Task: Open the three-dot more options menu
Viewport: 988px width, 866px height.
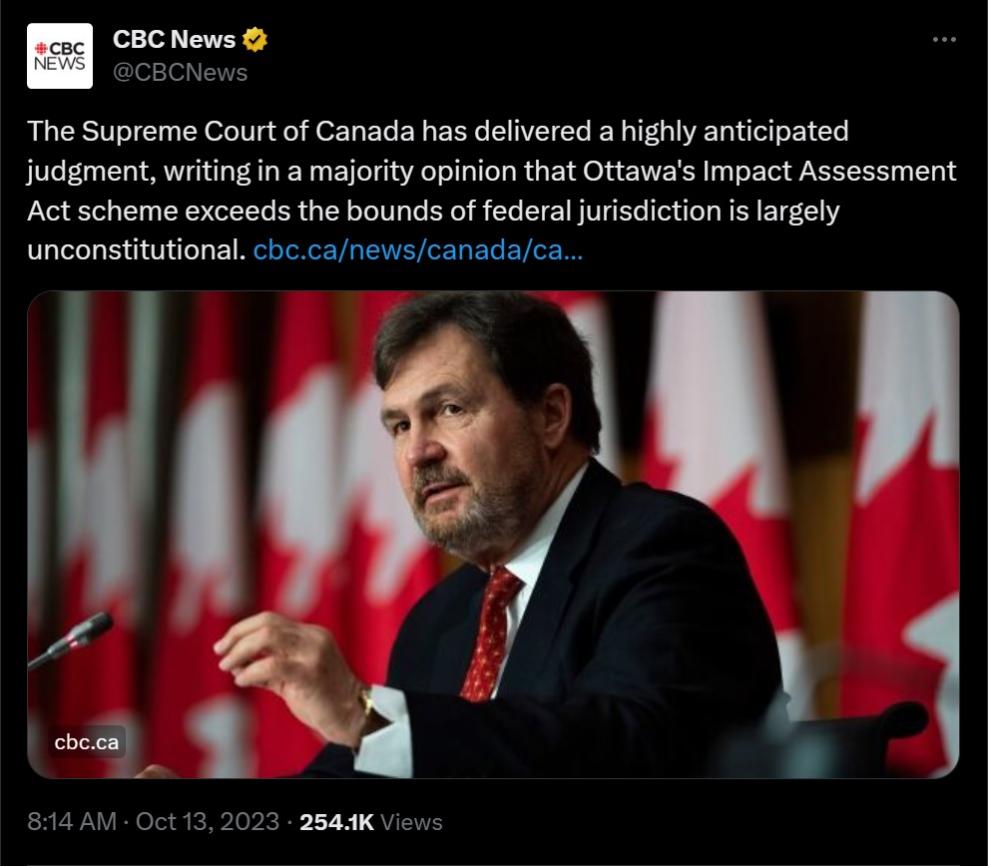Action: [x=943, y=40]
